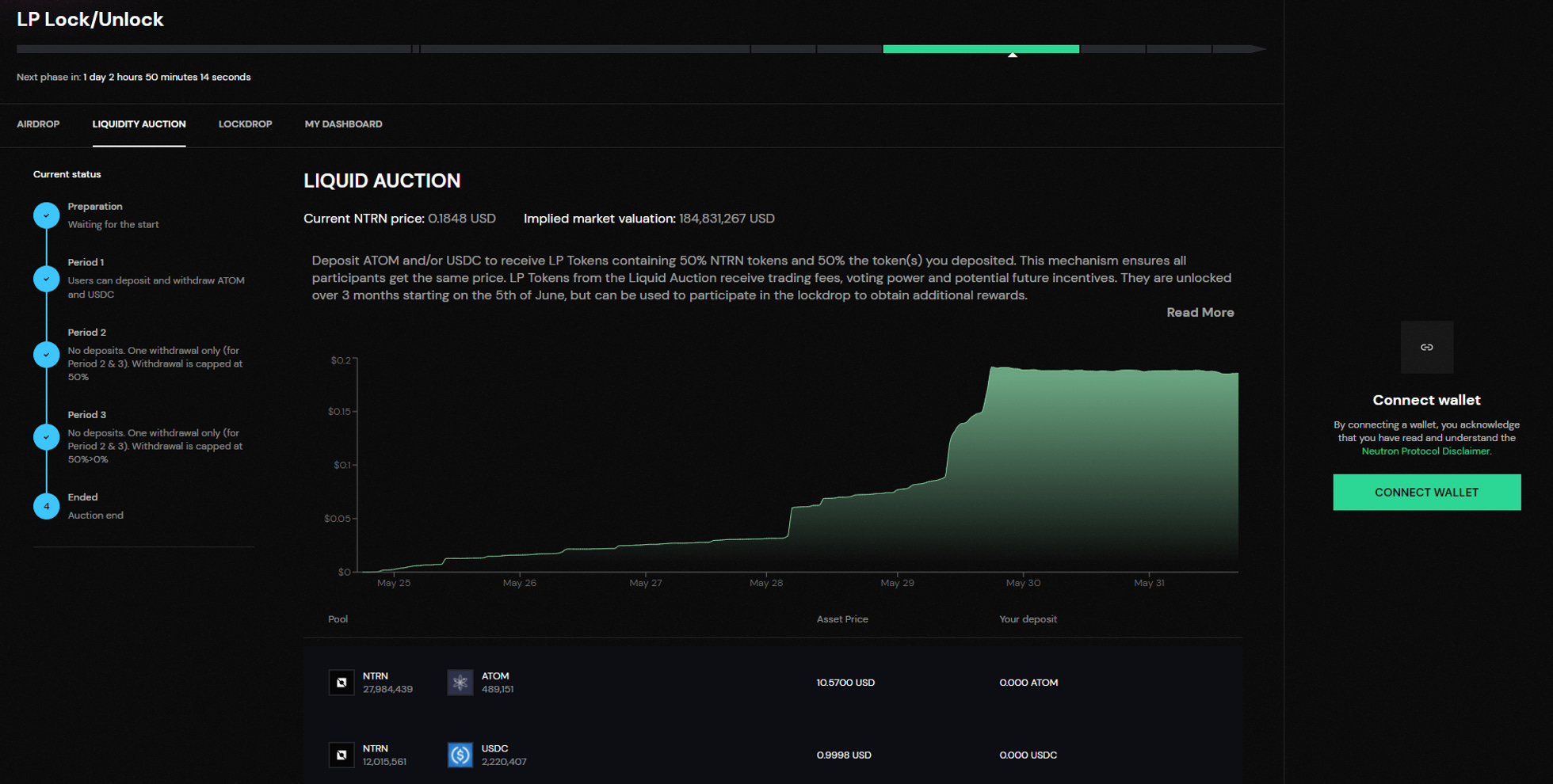Image resolution: width=1553 pixels, height=784 pixels.
Task: Click the '0.000 USDC' deposit value
Action: (x=1028, y=755)
